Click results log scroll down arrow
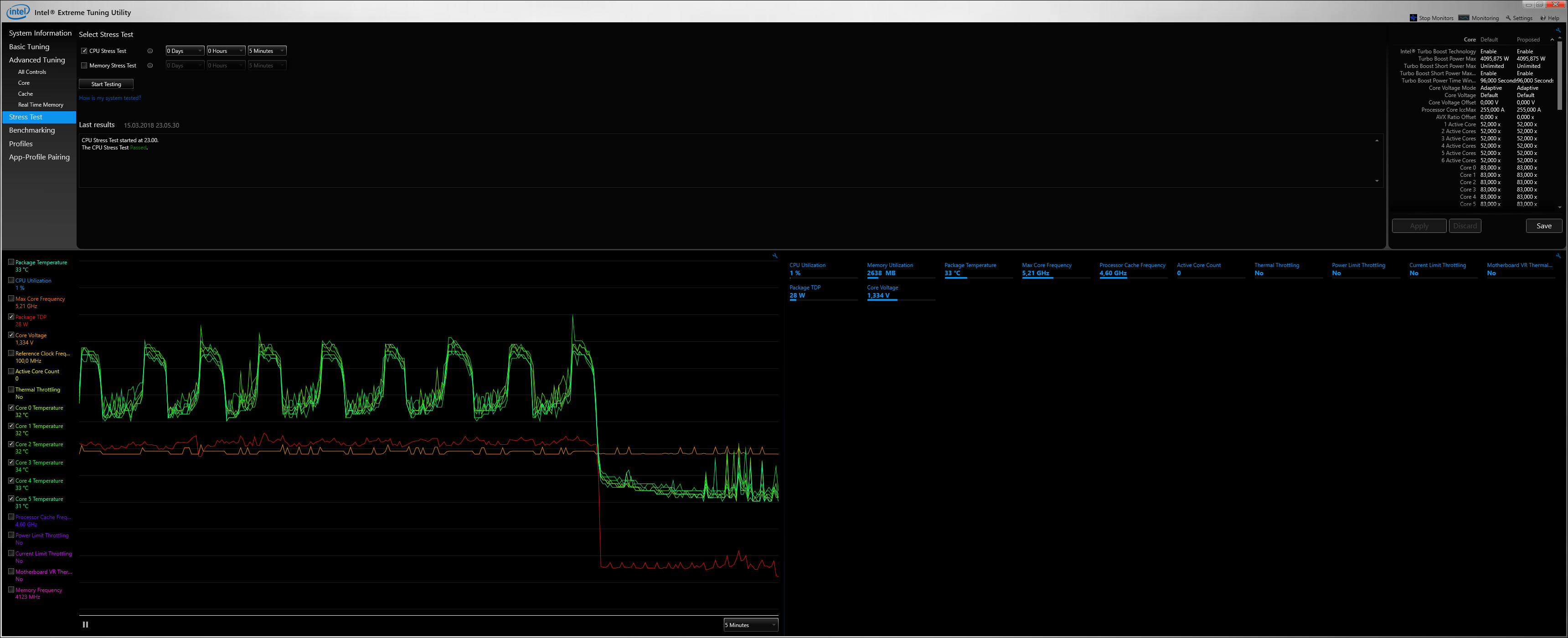 [x=1377, y=181]
